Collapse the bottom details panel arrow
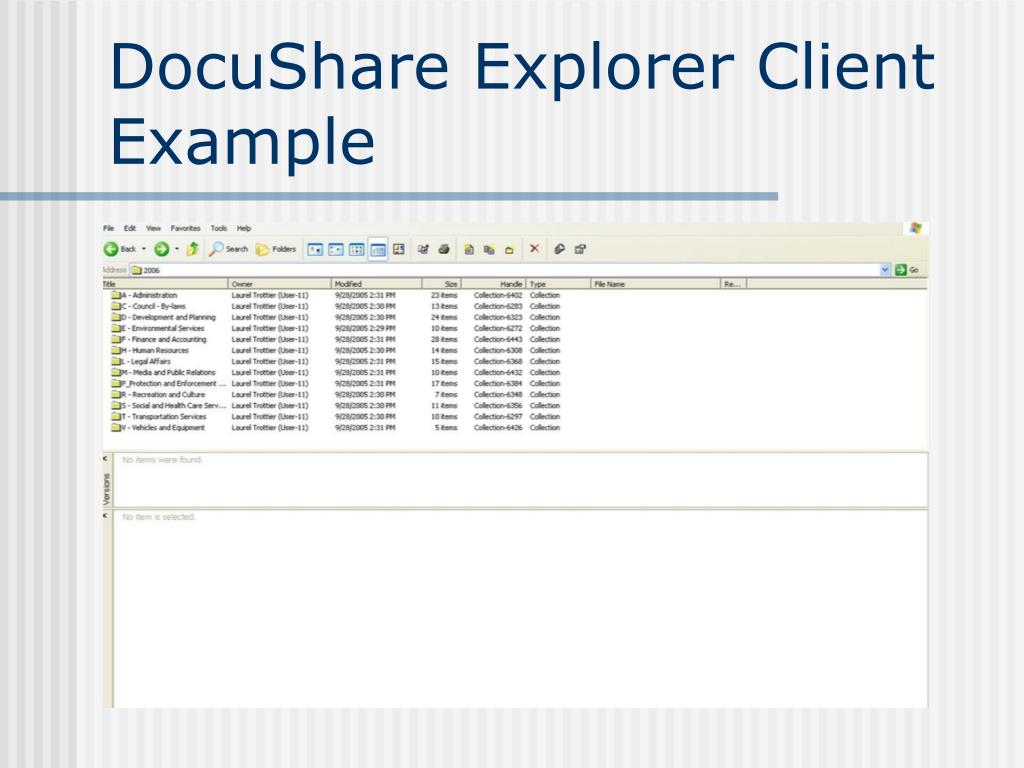1024x768 pixels. tap(105, 516)
